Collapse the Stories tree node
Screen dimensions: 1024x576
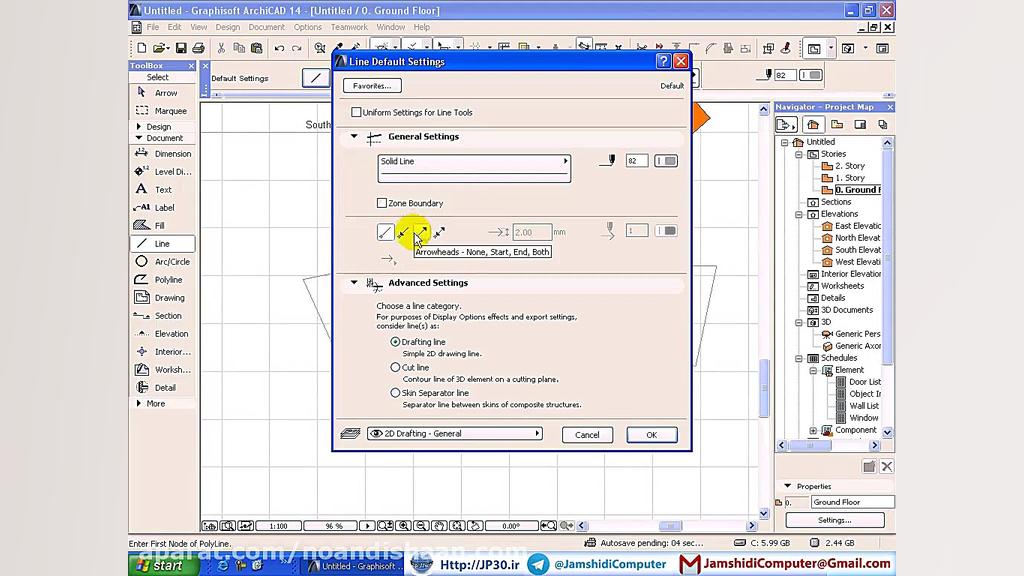coord(799,154)
